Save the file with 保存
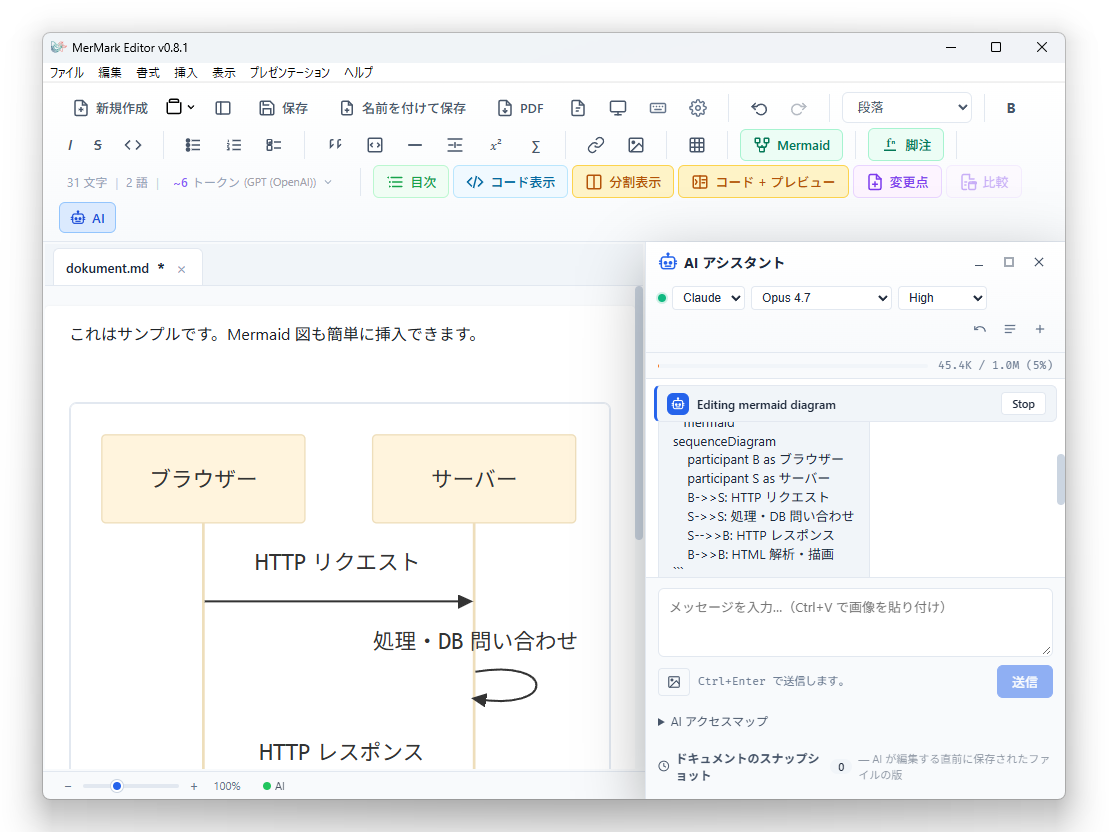The height and width of the screenshot is (832, 1109). pyautogui.click(x=284, y=108)
